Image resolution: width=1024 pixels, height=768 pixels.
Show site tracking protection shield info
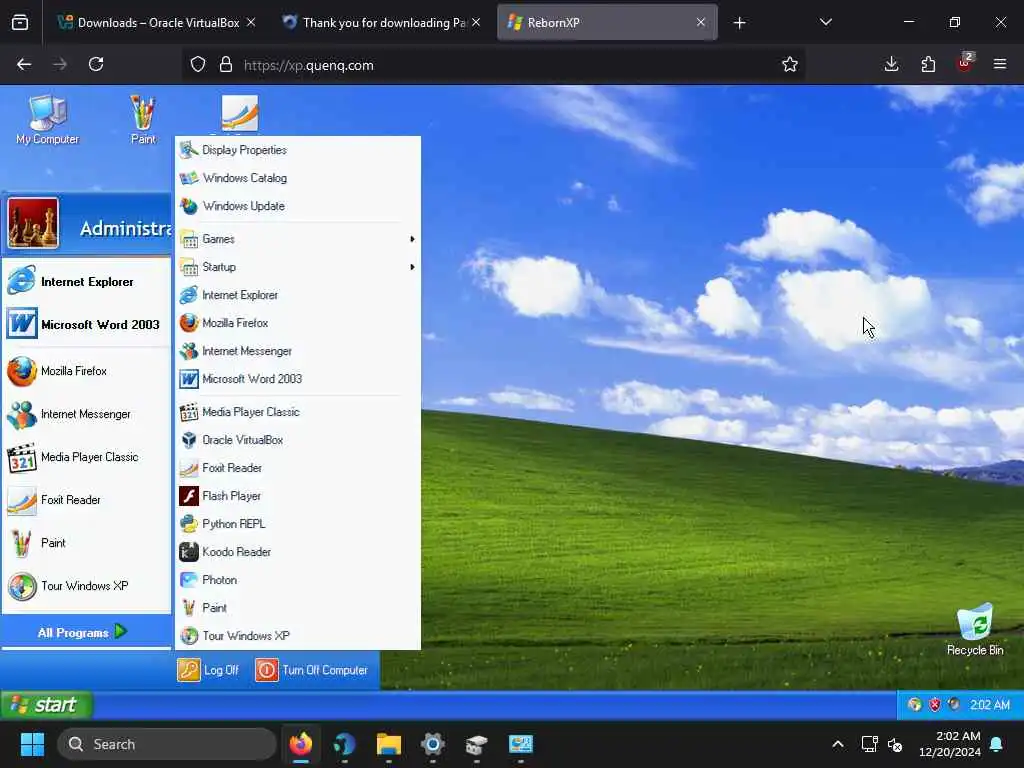tap(198, 64)
